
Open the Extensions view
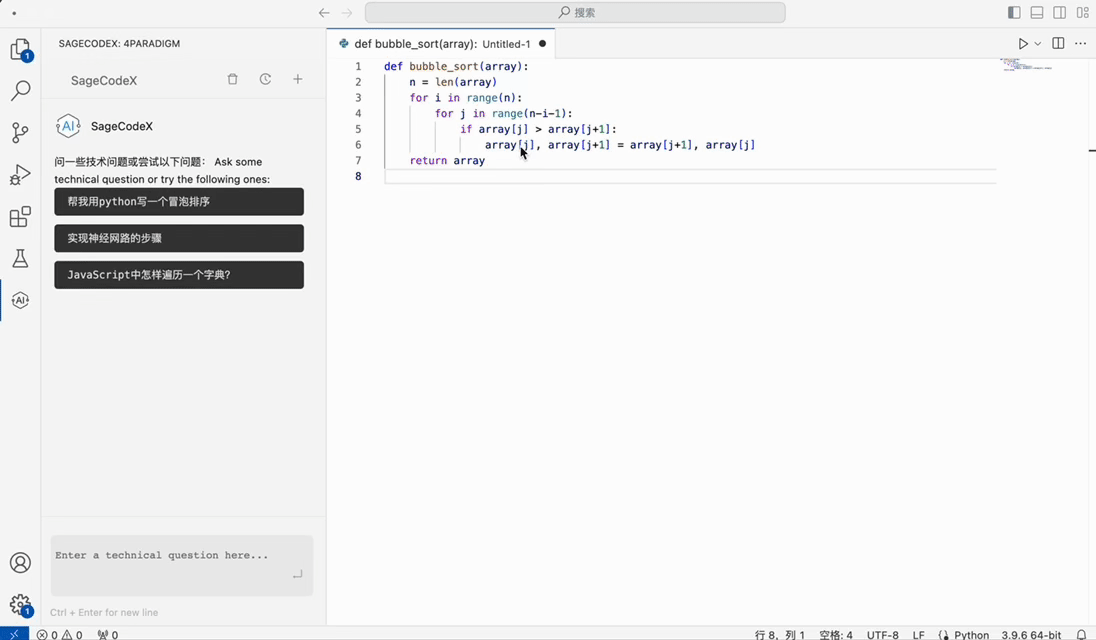20,217
